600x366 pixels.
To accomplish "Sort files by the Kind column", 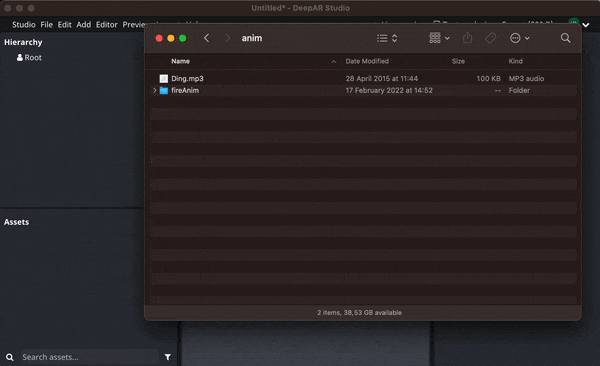I will (515, 61).
